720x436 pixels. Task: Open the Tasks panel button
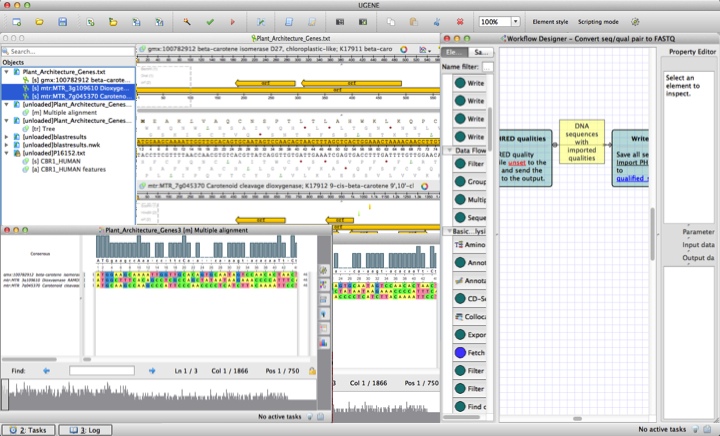27,429
